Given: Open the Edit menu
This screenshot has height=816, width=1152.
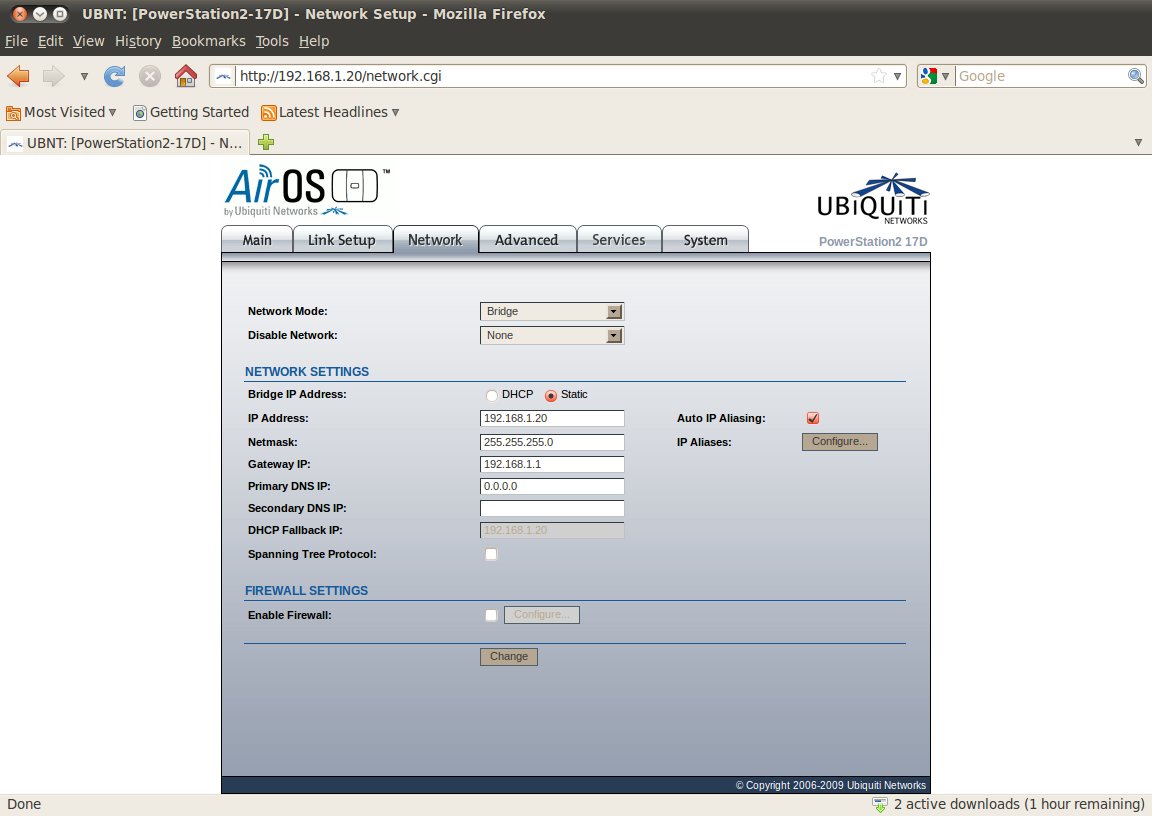Looking at the screenshot, I should tap(50, 41).
